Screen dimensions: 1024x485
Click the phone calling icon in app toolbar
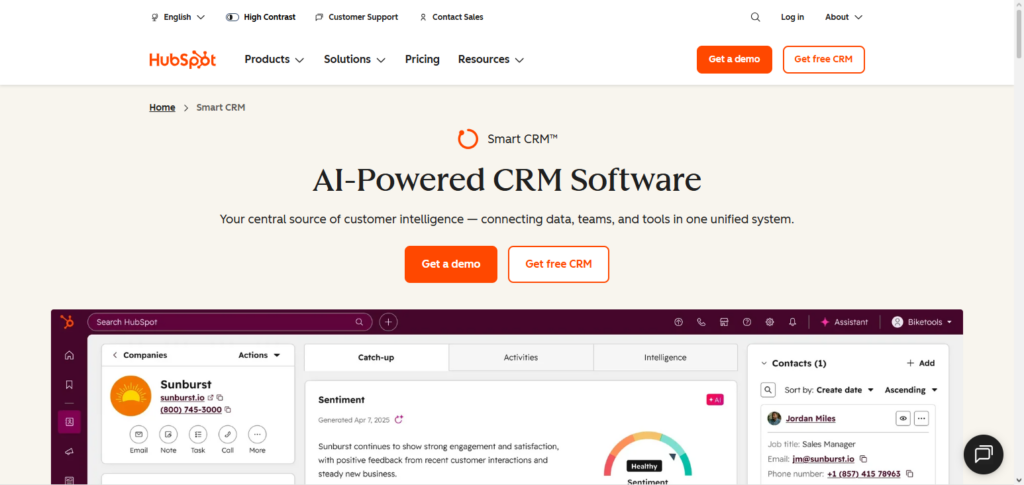point(701,322)
